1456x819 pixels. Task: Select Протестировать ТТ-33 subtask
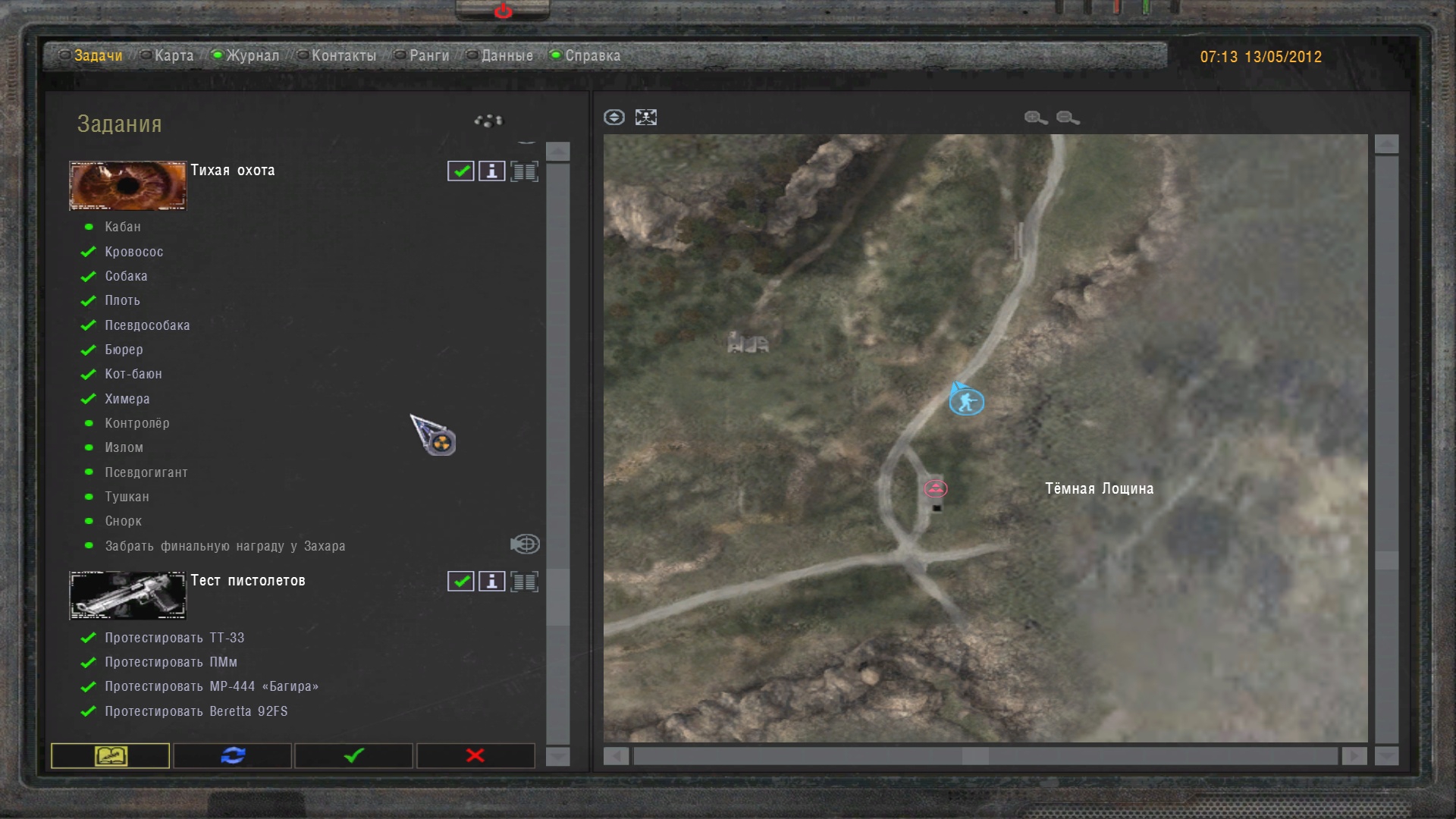pos(174,638)
